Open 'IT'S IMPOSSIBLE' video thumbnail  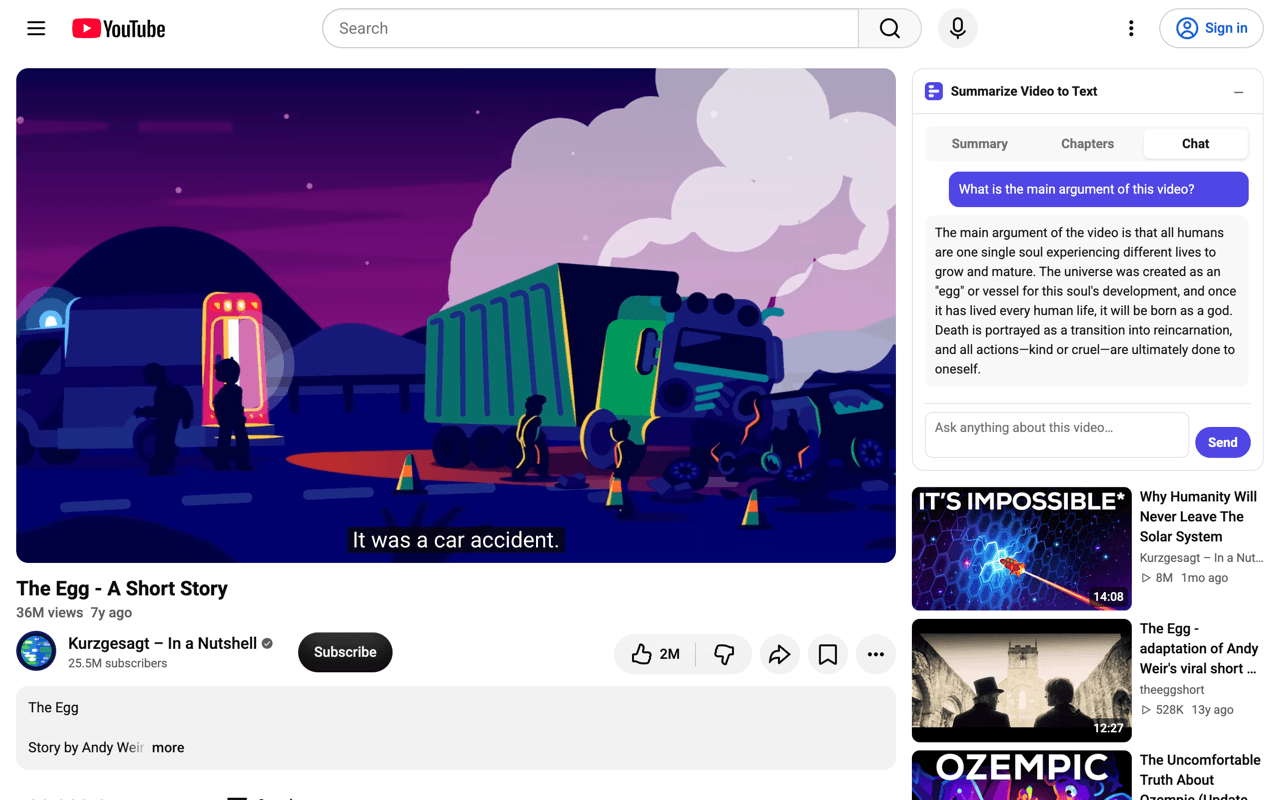(x=1021, y=549)
